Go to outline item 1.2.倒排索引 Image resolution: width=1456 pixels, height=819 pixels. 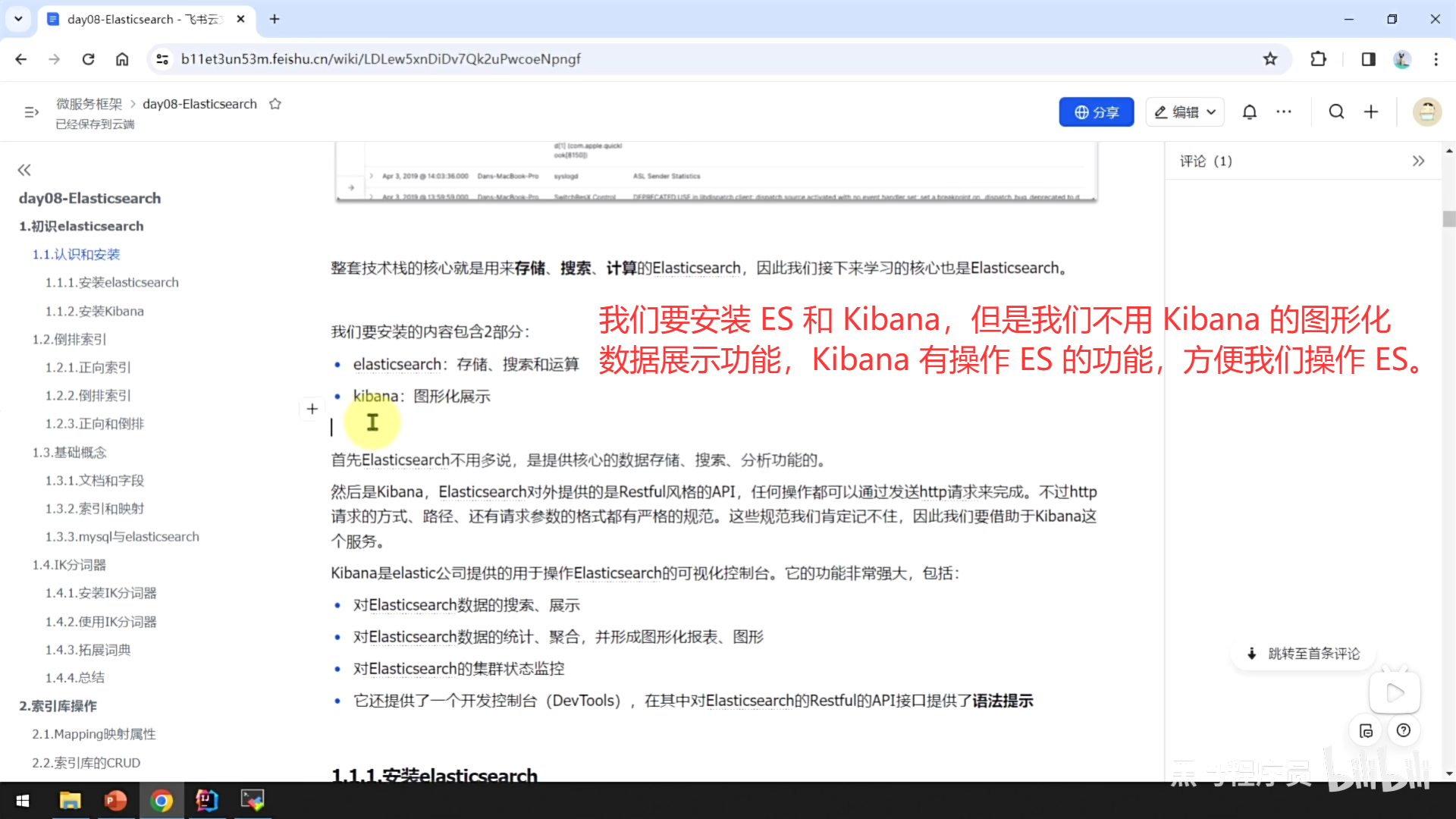[x=69, y=339]
